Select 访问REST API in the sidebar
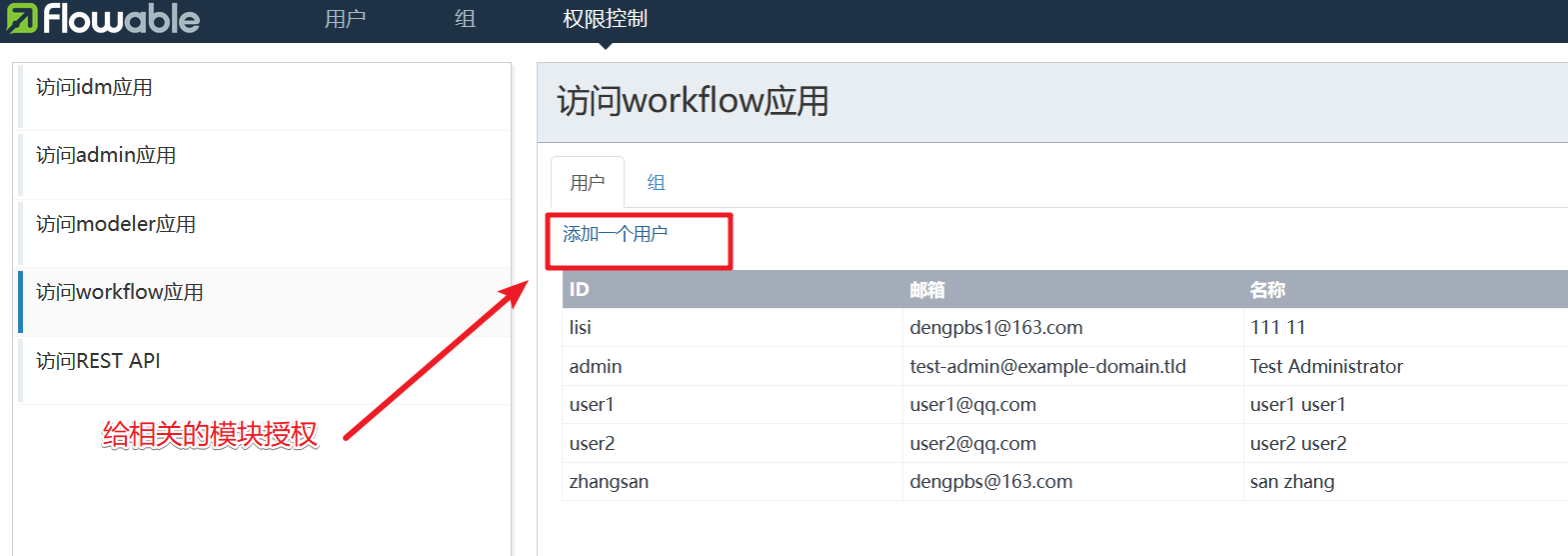This screenshot has height=556, width=1568. click(x=265, y=371)
